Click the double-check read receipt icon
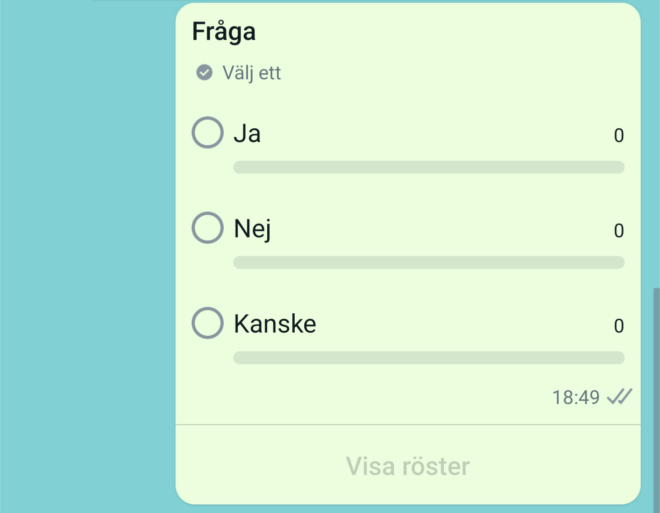Screen dimensions: 660x513 pyautogui.click(x=619, y=396)
